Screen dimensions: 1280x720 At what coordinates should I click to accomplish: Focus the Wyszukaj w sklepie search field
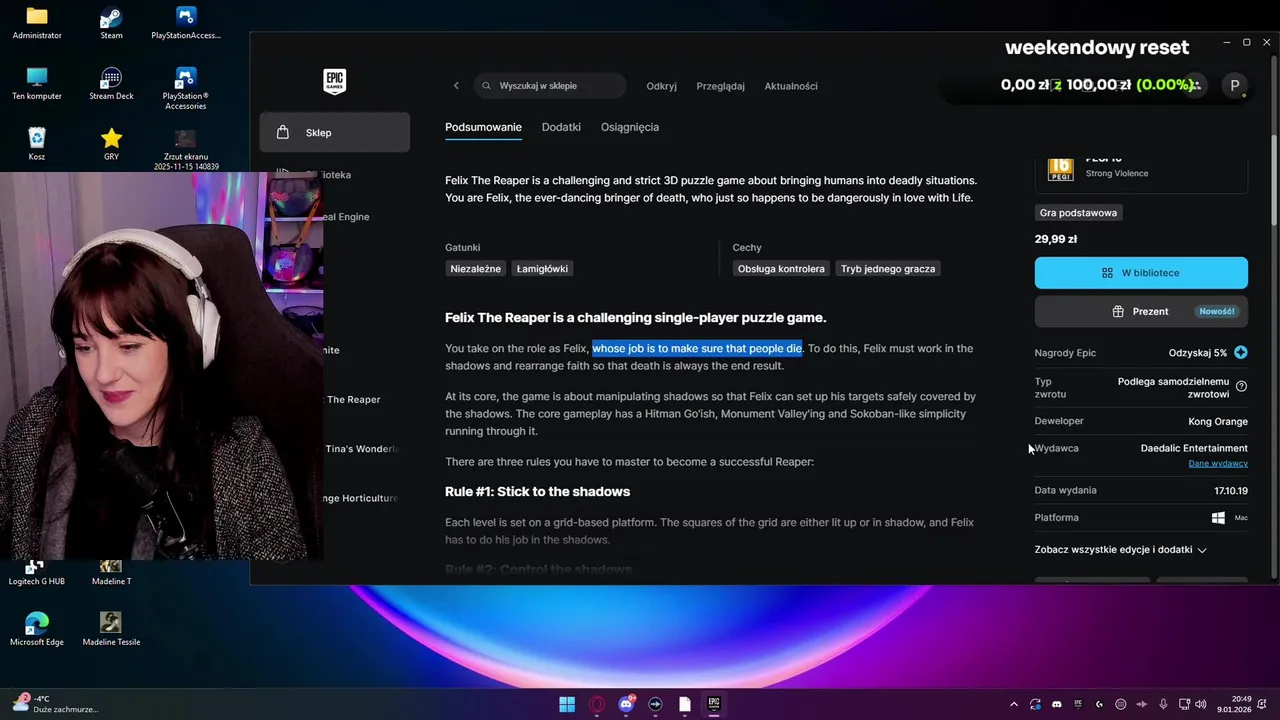click(550, 86)
